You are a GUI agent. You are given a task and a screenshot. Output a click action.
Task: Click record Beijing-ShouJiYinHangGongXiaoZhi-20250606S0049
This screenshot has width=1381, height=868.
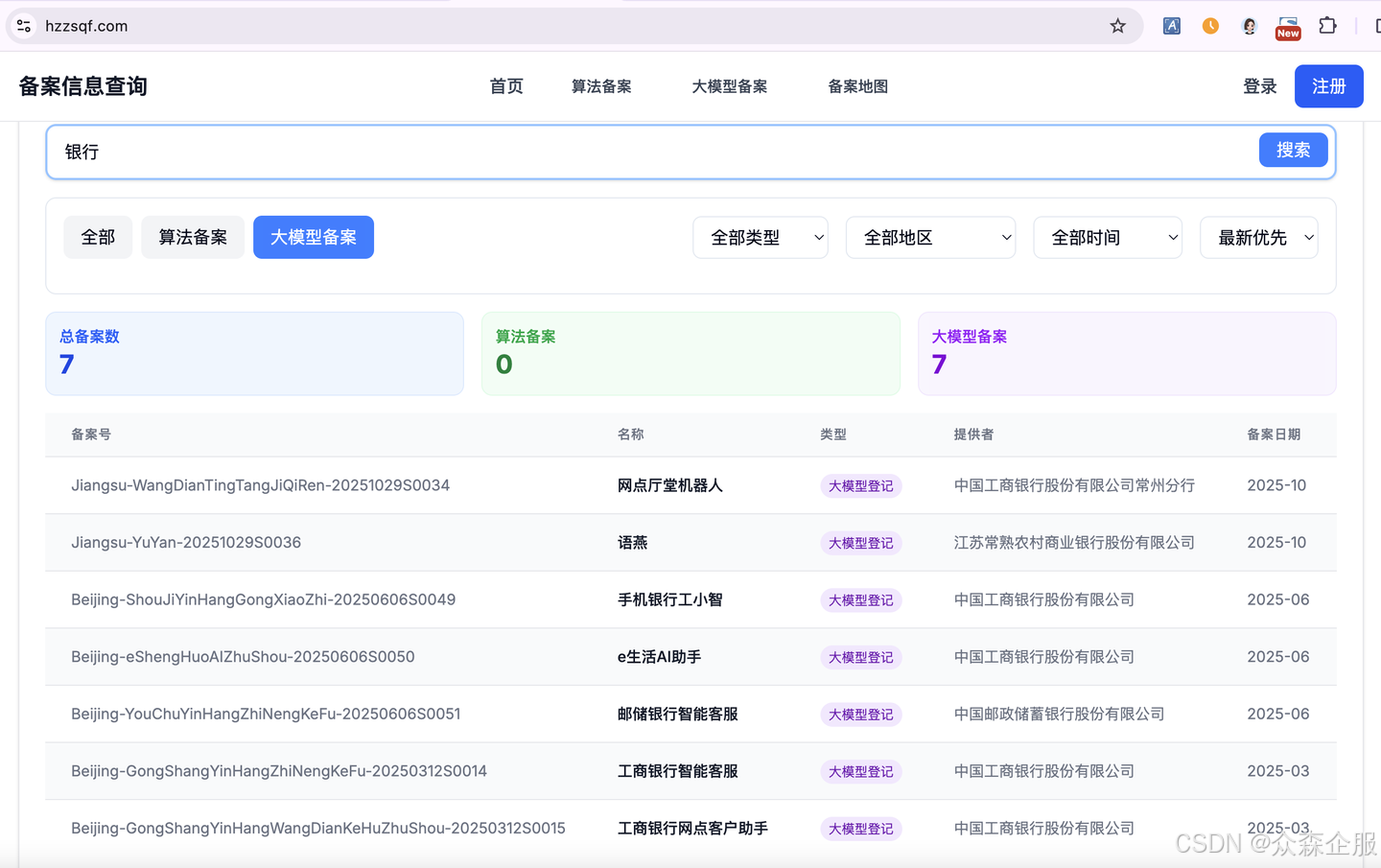pyautogui.click(x=264, y=599)
